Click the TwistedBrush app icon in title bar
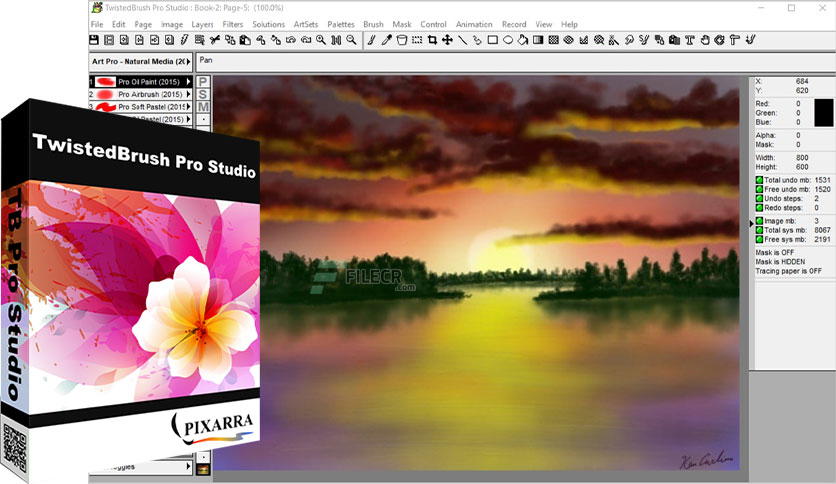Screen dimensions: 836x484 pyautogui.click(x=97, y=7)
